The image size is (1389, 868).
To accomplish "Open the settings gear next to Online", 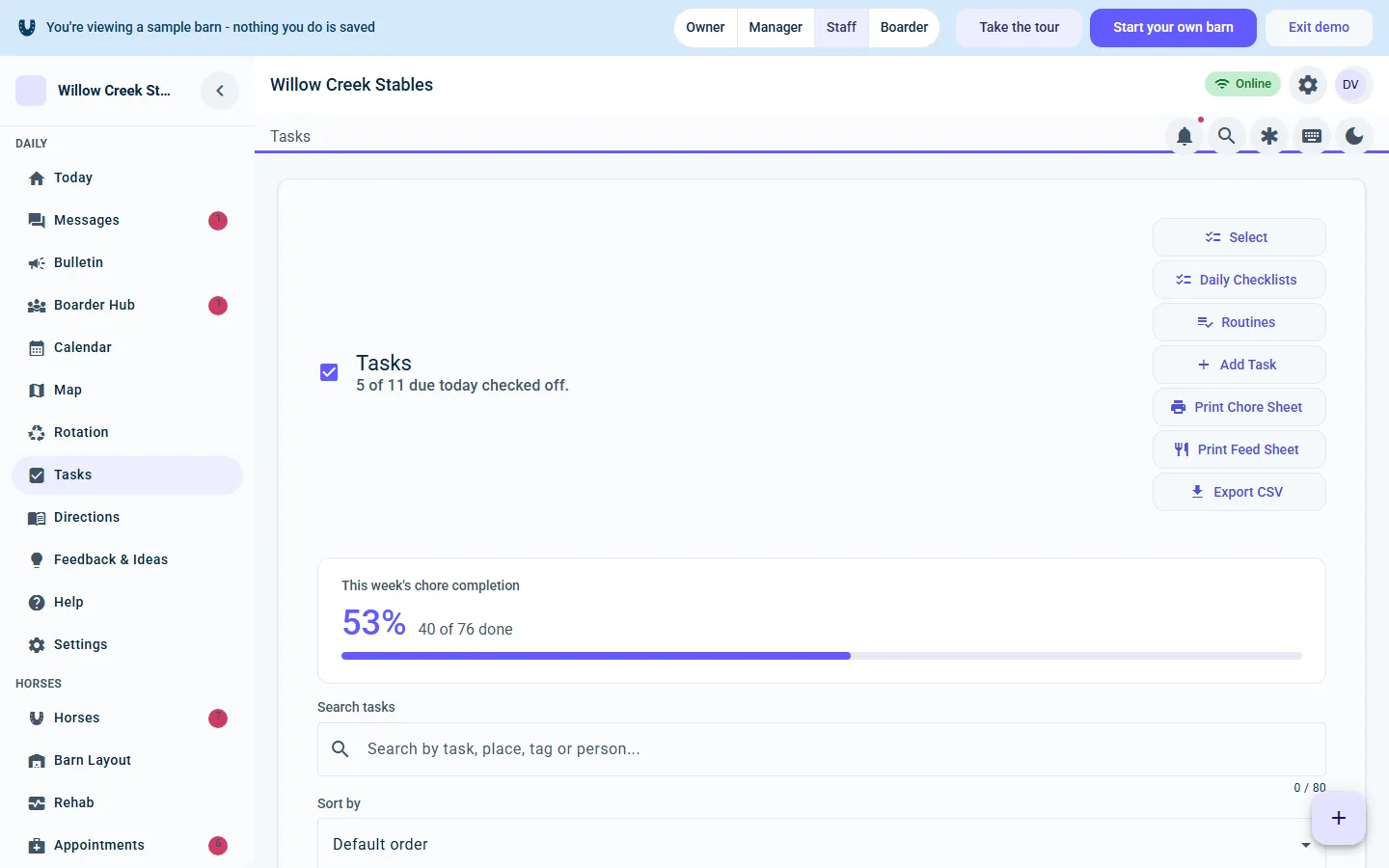I will coord(1308,85).
